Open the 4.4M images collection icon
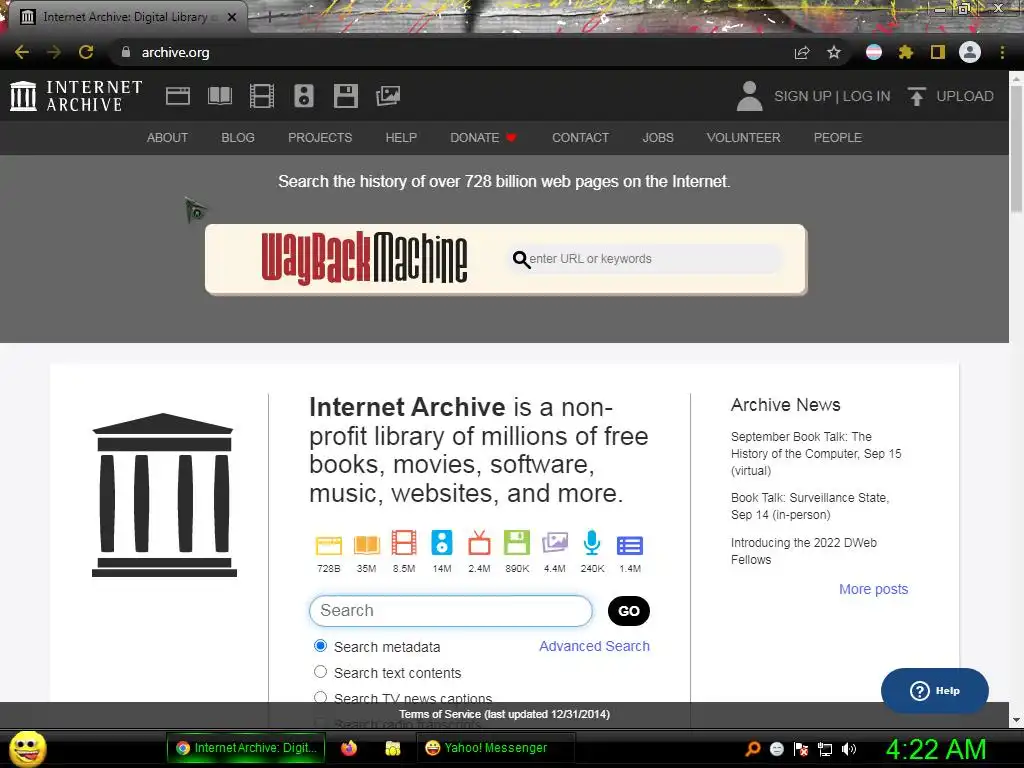 554,543
